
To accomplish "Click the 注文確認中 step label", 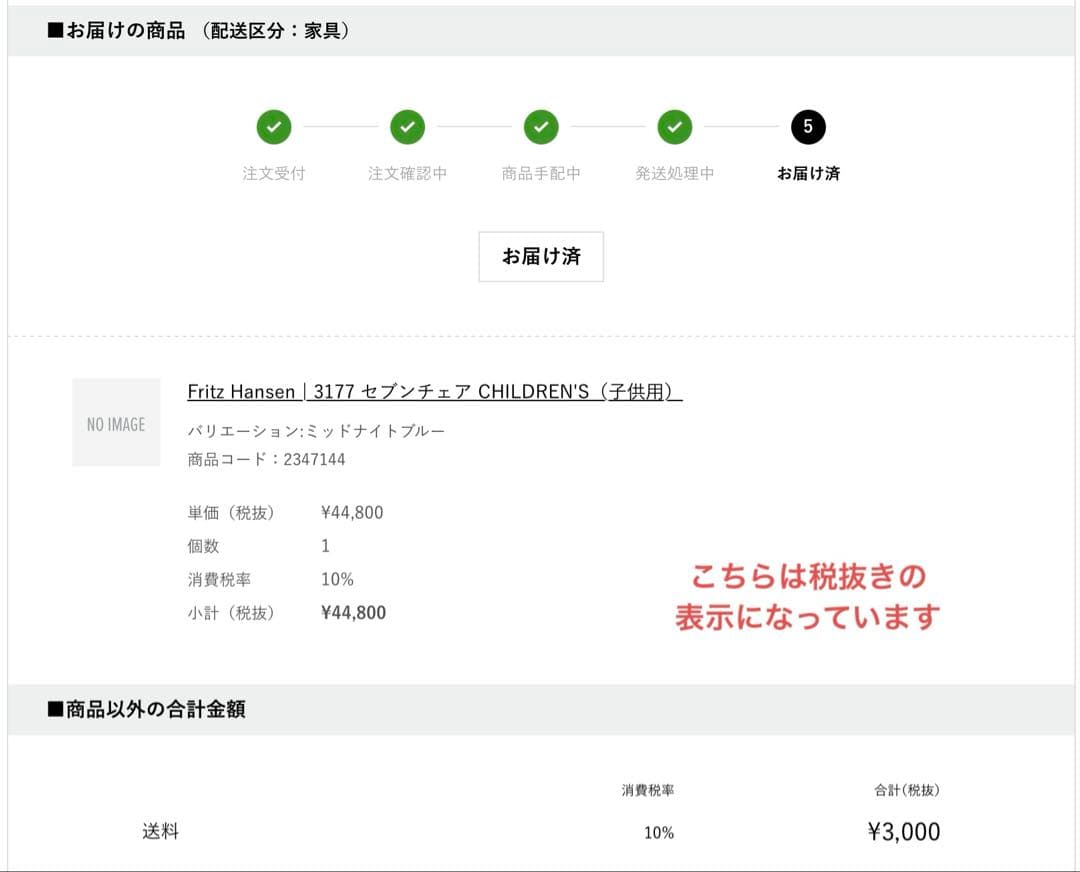I will coord(407,173).
